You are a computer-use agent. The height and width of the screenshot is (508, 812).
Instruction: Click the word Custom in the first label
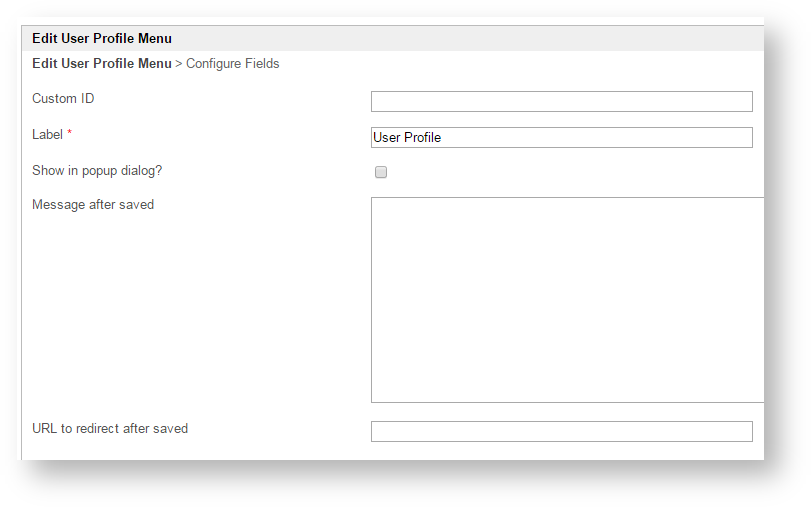54,99
